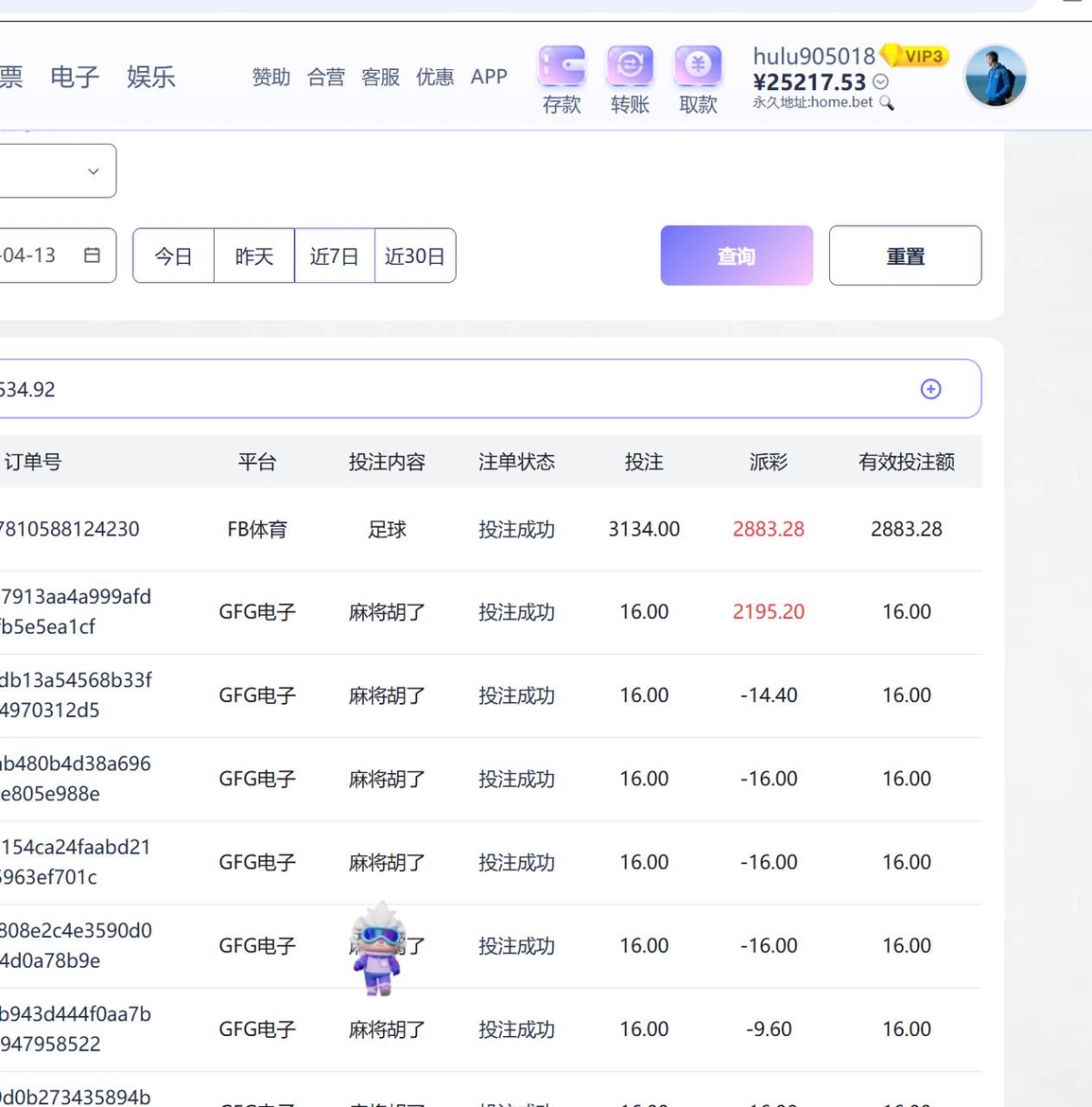Click the magnifier icon beside home.bet address
This screenshot has height=1107, width=1092.
click(x=887, y=103)
